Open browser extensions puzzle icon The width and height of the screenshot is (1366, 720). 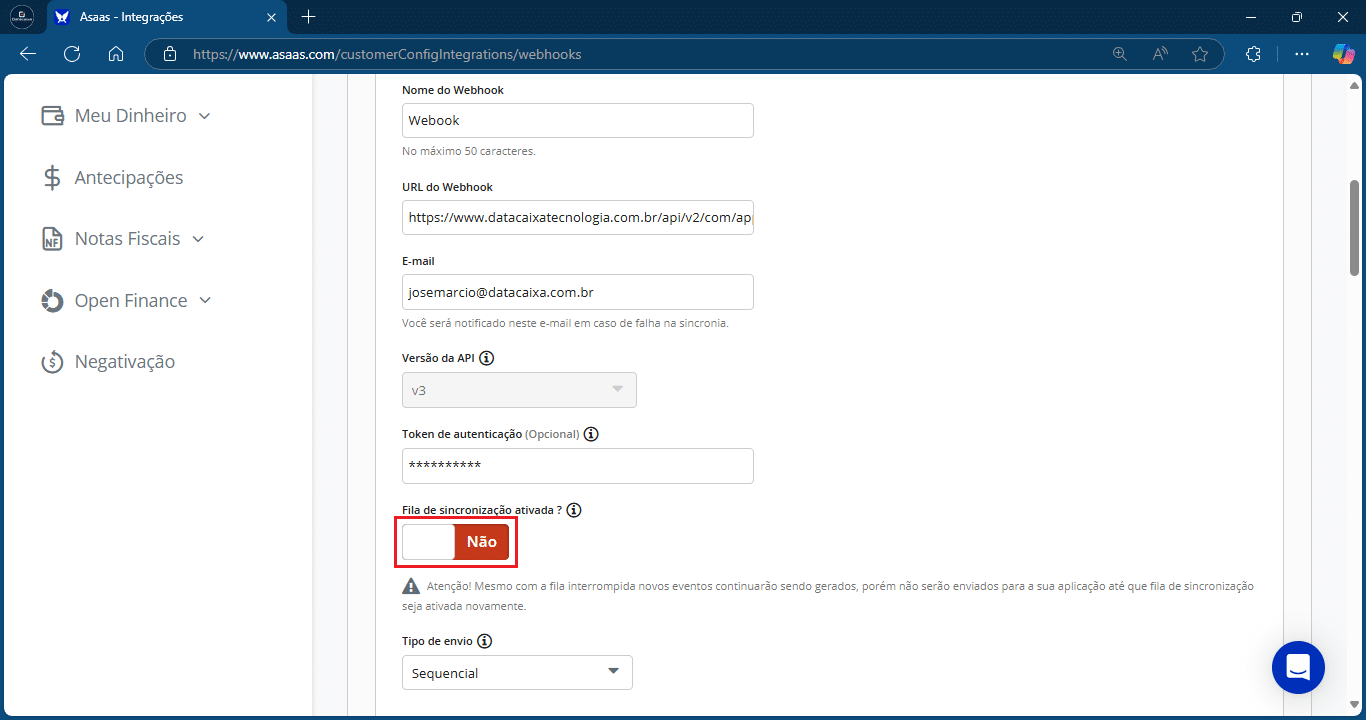point(1254,54)
